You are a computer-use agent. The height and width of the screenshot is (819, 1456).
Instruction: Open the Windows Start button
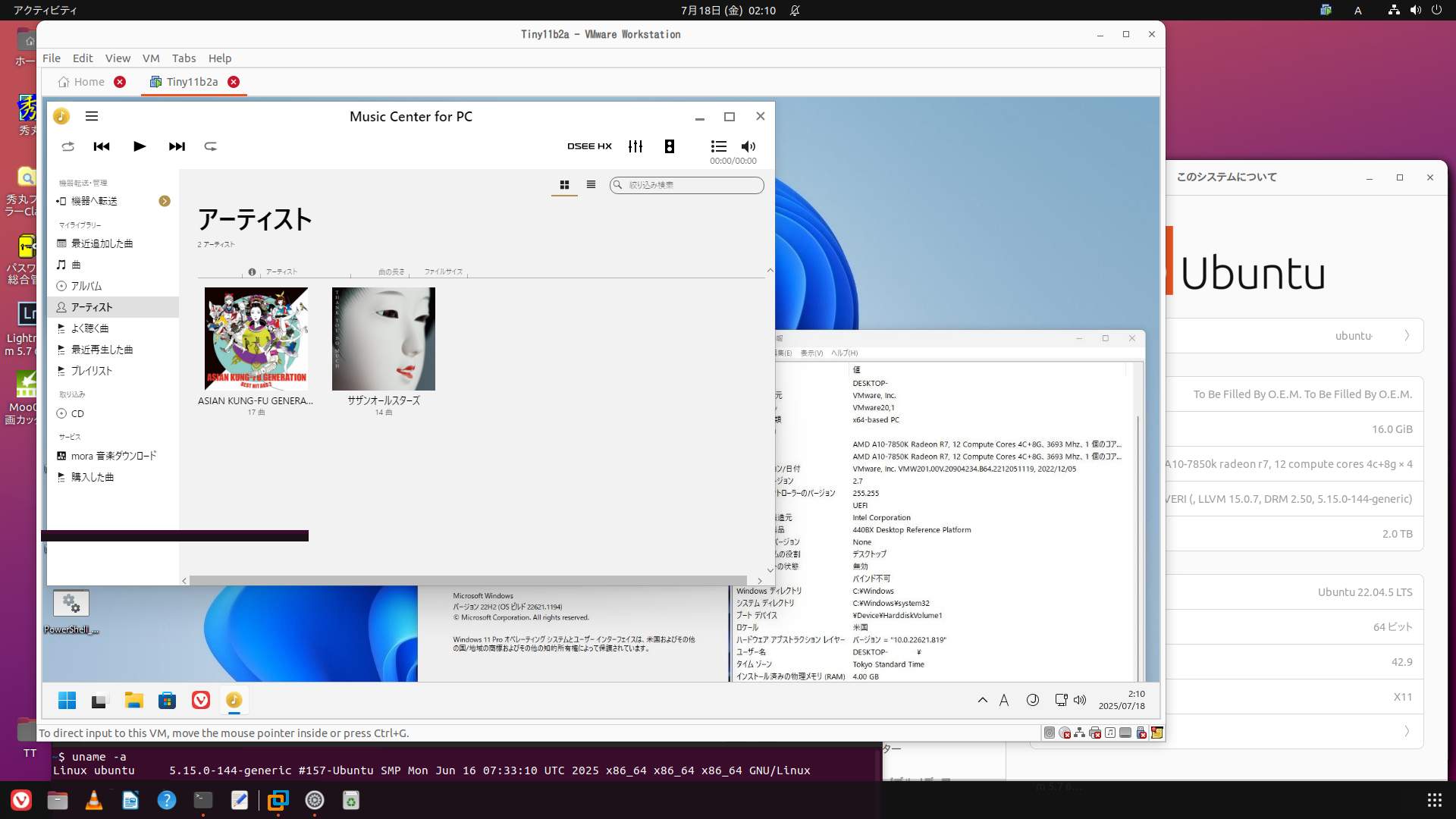67,701
